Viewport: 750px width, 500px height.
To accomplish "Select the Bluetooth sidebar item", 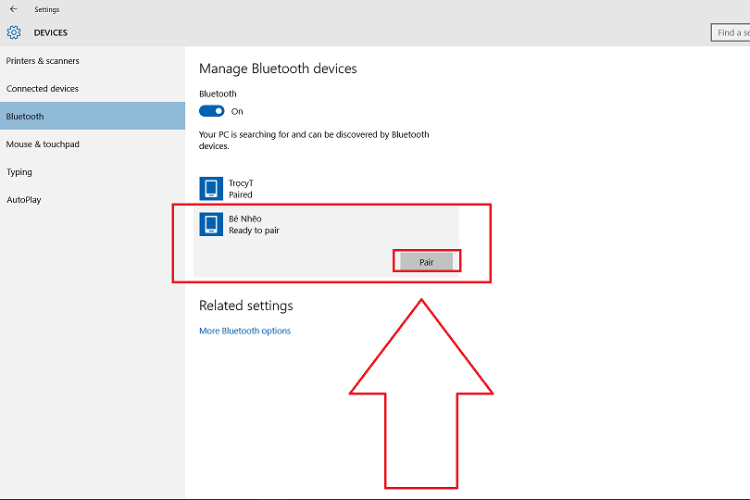I will point(92,116).
